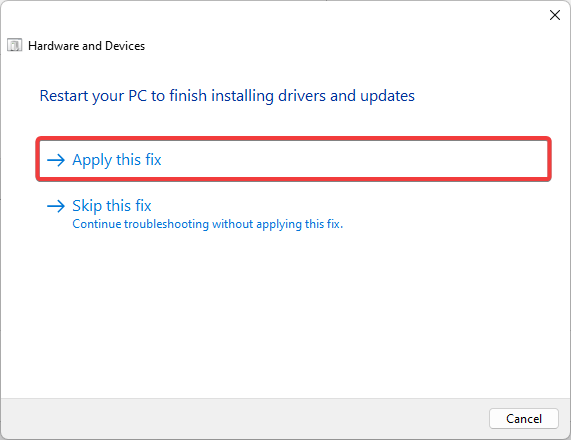Select 'Continue troubleshooting without applying this fix' text

(x=208, y=224)
